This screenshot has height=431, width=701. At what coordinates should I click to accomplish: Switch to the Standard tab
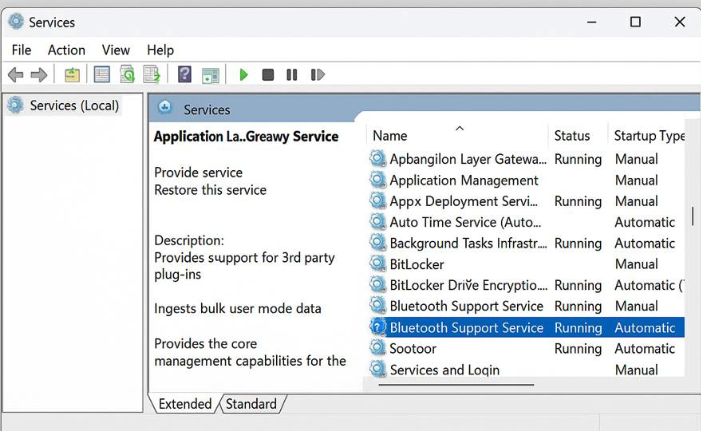click(x=251, y=404)
